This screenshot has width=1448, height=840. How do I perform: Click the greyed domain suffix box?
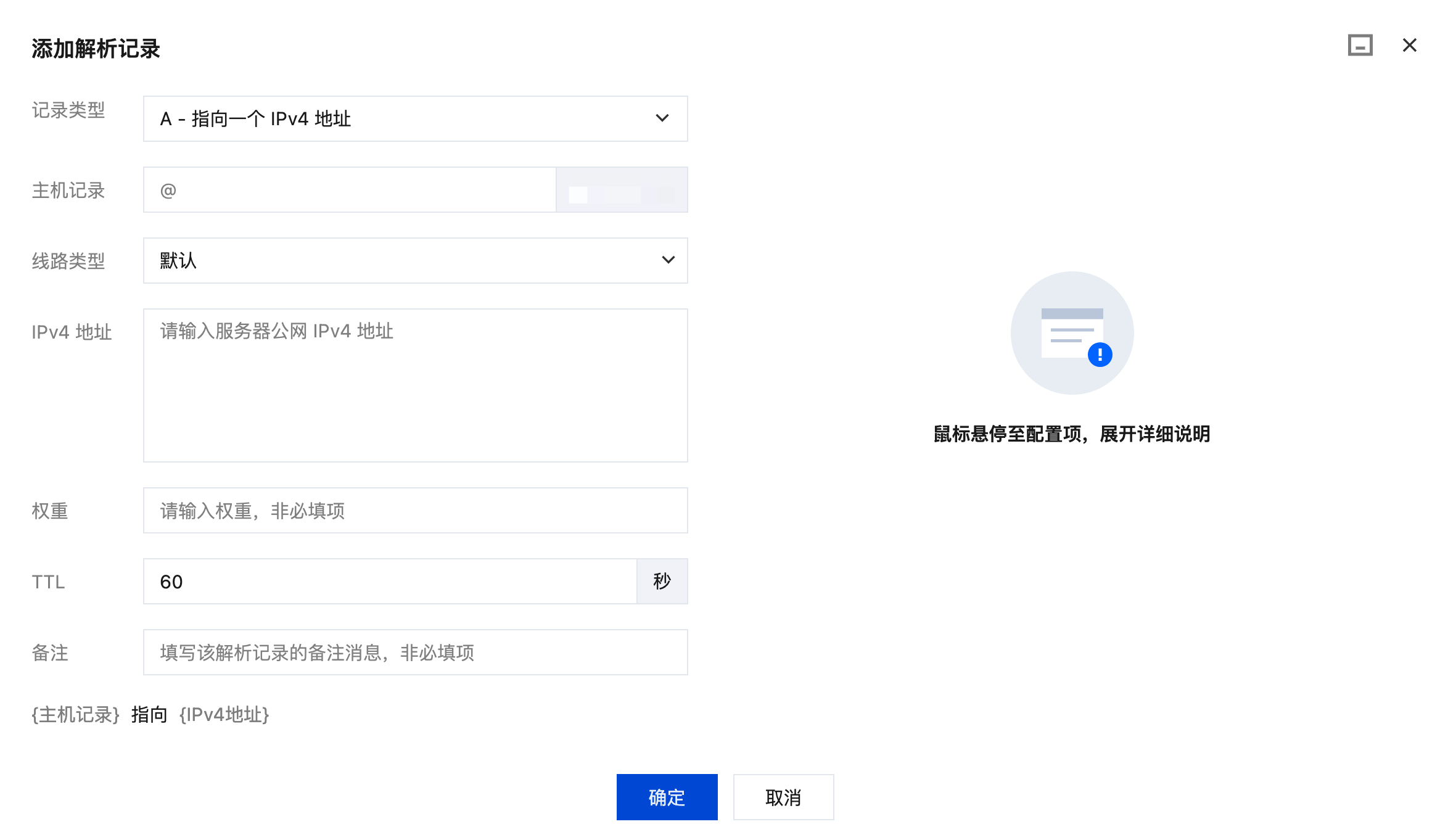pyautogui.click(x=621, y=190)
